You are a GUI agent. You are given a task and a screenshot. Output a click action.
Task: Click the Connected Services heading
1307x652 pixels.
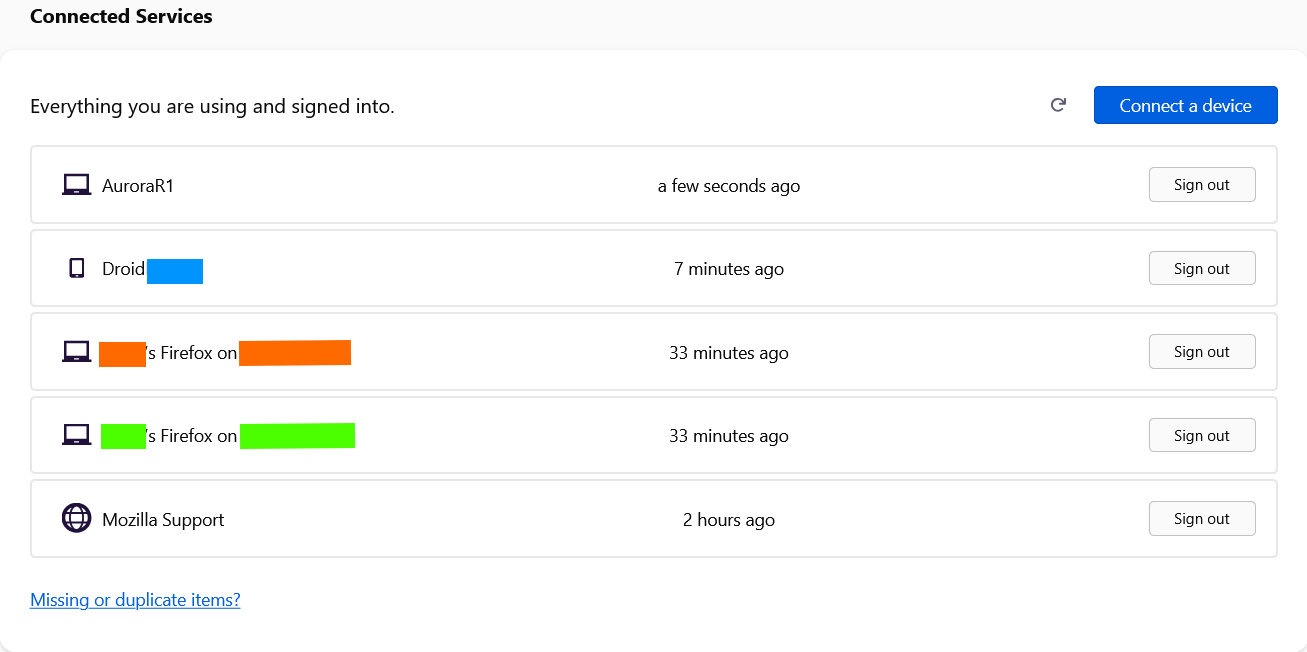[x=121, y=16]
